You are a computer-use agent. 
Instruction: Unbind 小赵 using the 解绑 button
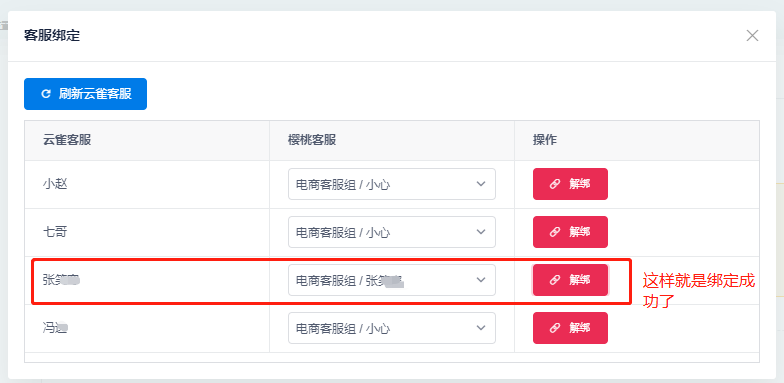570,184
